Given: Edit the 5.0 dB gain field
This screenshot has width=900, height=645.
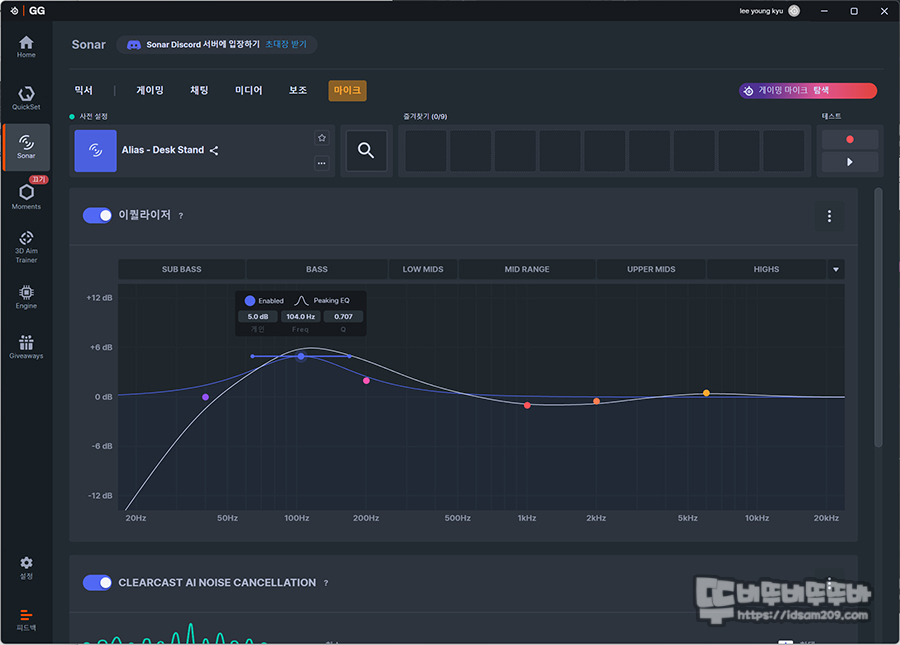Looking at the screenshot, I should [x=258, y=317].
